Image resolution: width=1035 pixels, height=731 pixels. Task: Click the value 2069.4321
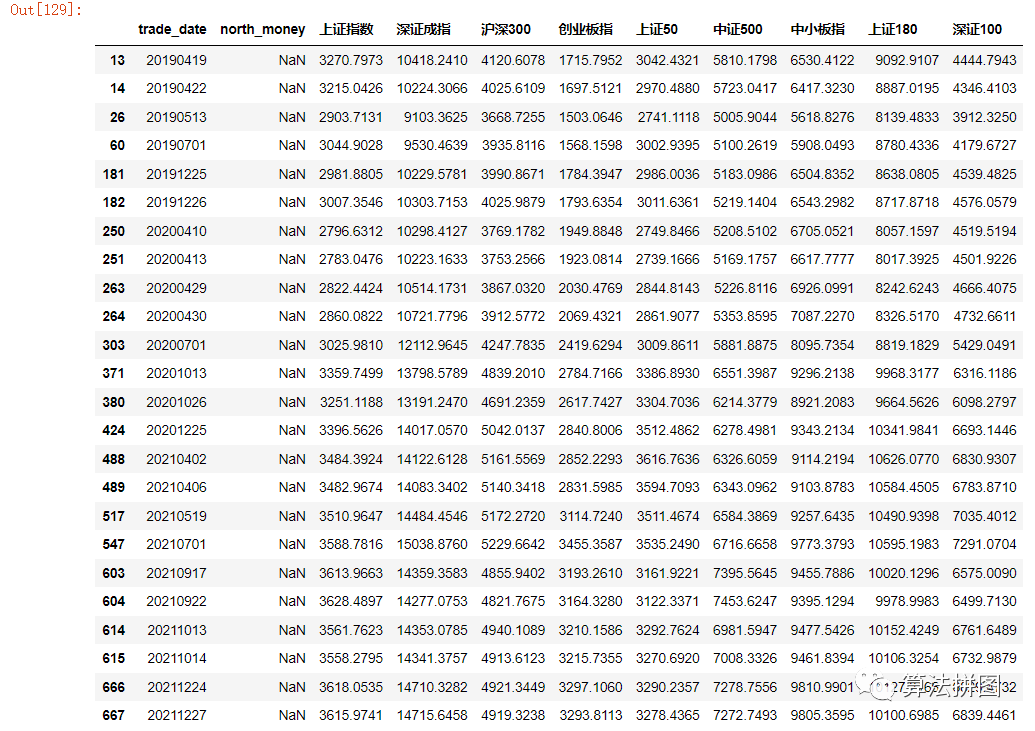(590, 317)
